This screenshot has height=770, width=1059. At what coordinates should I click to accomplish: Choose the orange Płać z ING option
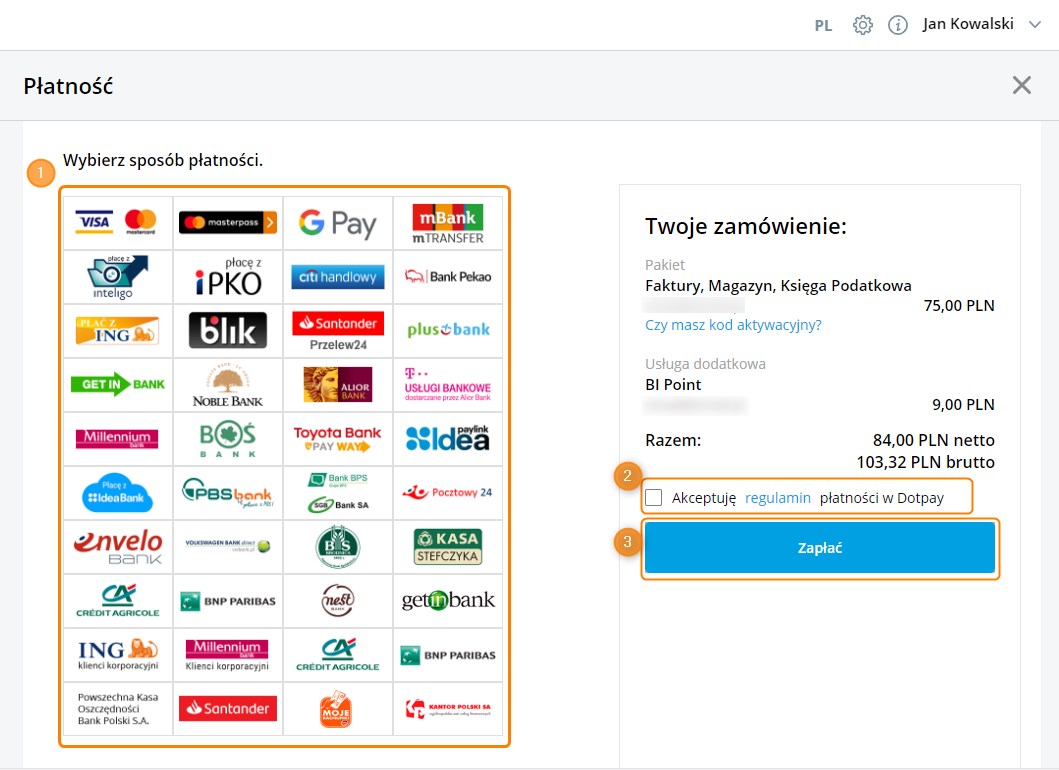[118, 331]
